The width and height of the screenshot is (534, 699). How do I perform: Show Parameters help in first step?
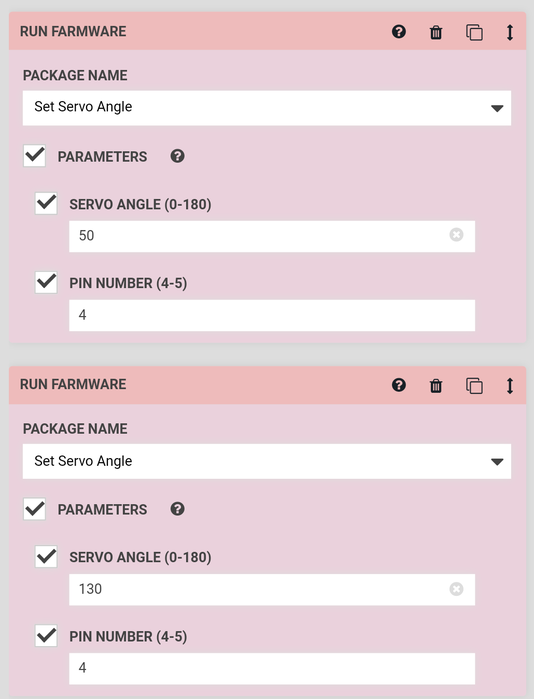177,156
